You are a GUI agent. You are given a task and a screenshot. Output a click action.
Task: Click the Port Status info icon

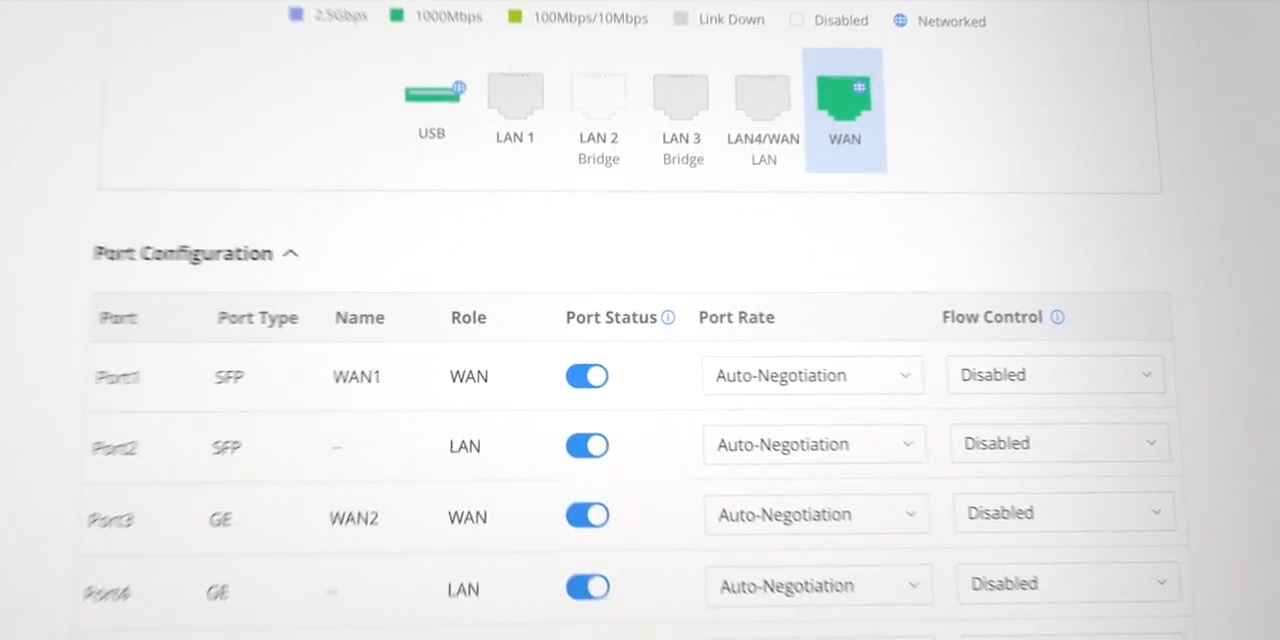[x=668, y=317]
